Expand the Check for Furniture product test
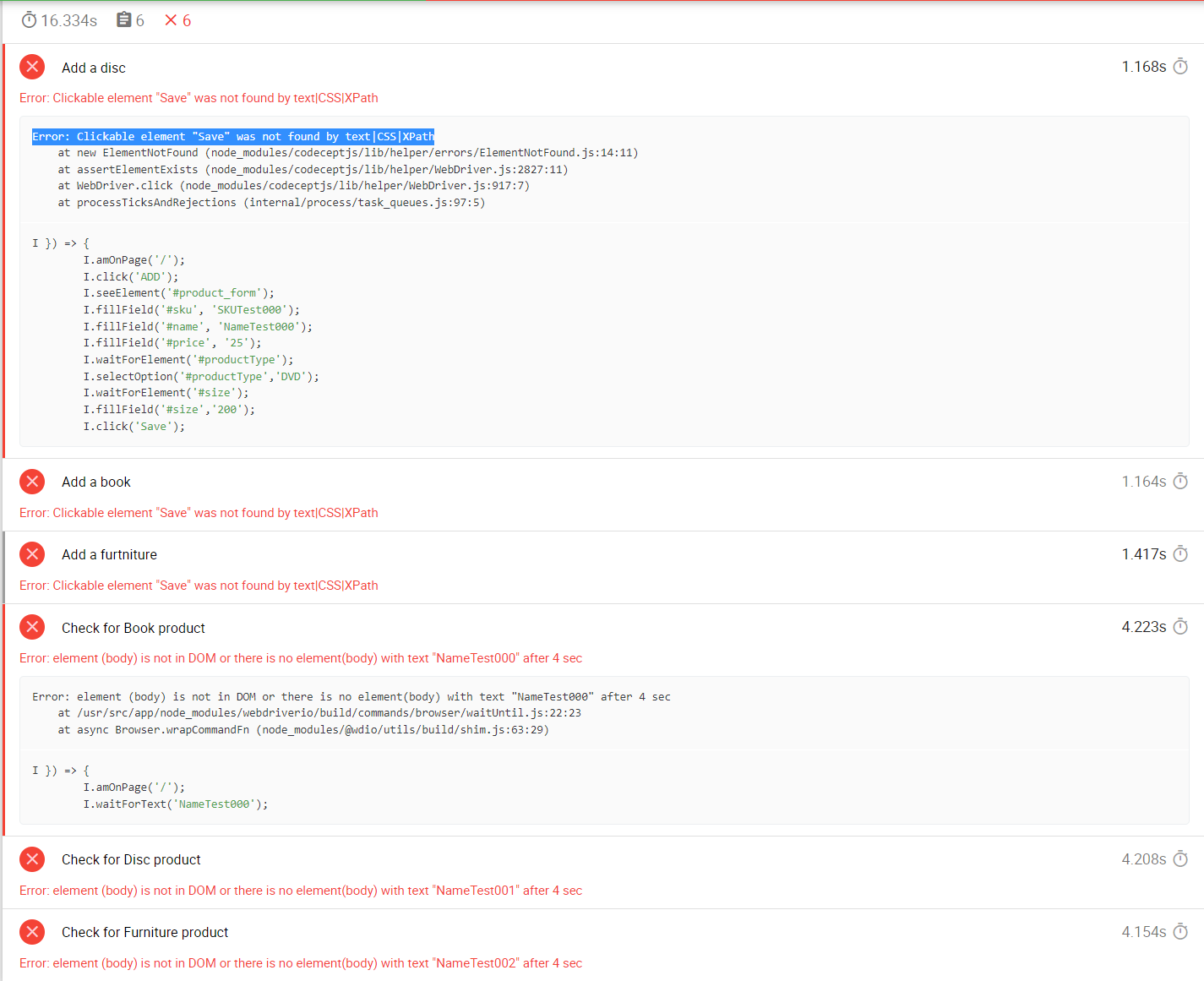The height and width of the screenshot is (981, 1204). tap(144, 932)
